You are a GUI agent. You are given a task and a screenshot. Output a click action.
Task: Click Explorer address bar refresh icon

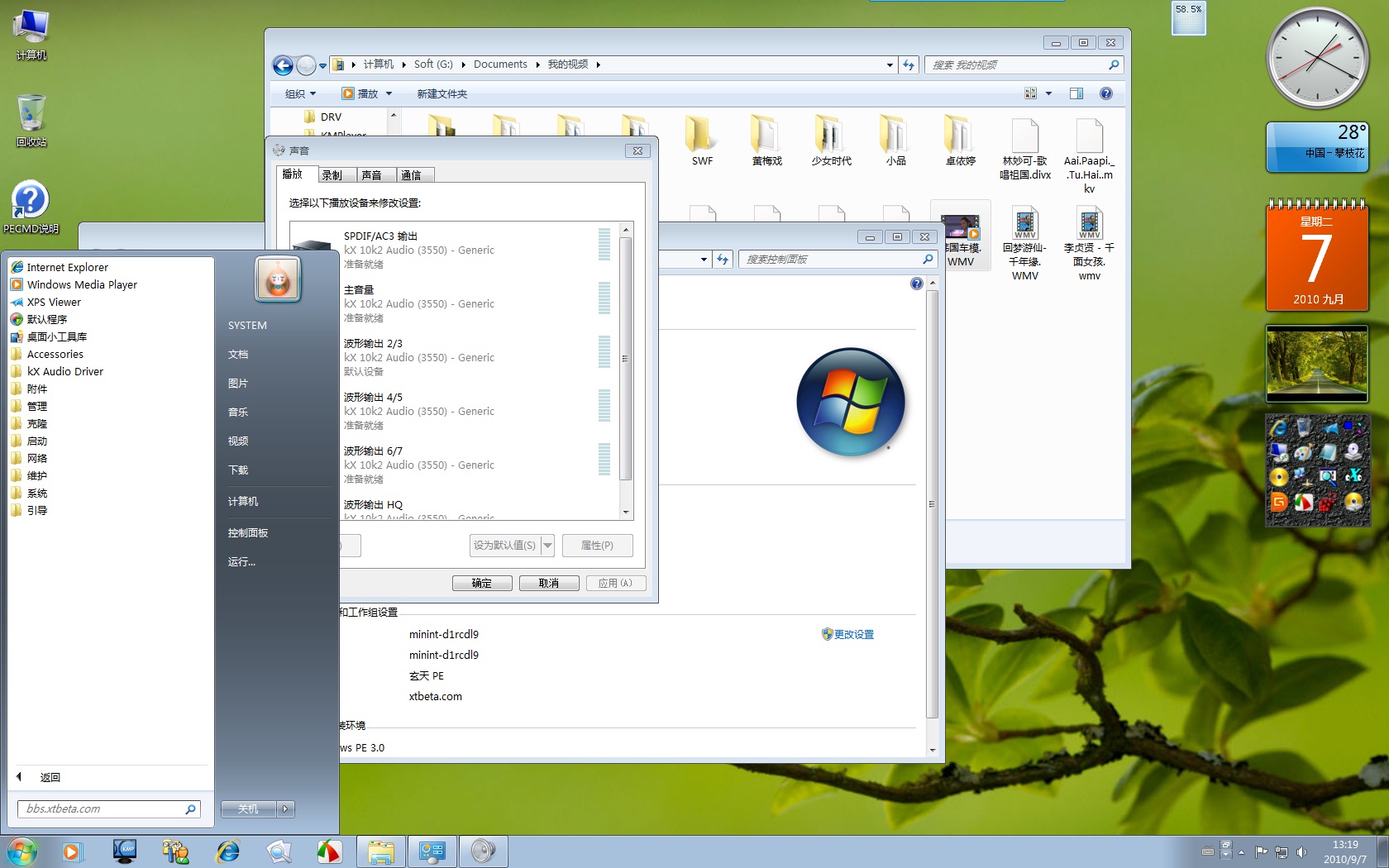[909, 64]
